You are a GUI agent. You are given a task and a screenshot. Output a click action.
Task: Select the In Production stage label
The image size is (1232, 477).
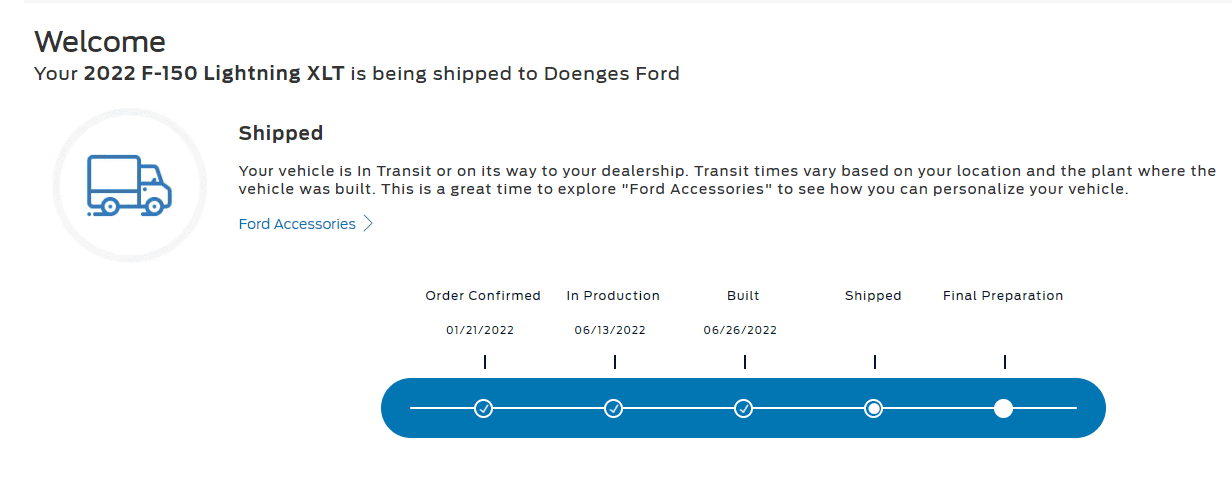[x=613, y=296]
